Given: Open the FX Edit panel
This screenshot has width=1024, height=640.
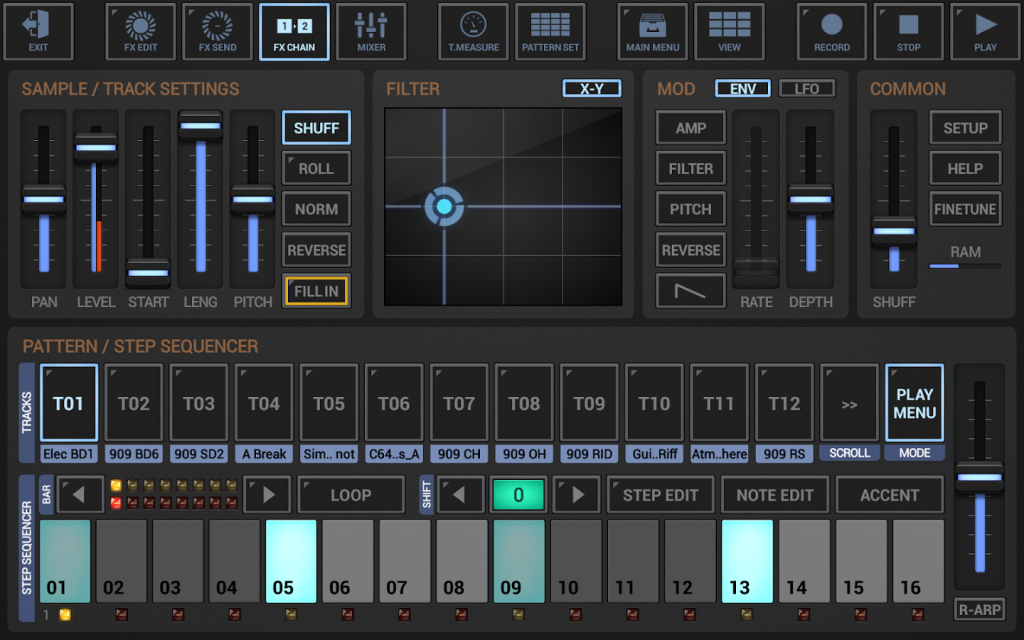Looking at the screenshot, I should tap(139, 31).
